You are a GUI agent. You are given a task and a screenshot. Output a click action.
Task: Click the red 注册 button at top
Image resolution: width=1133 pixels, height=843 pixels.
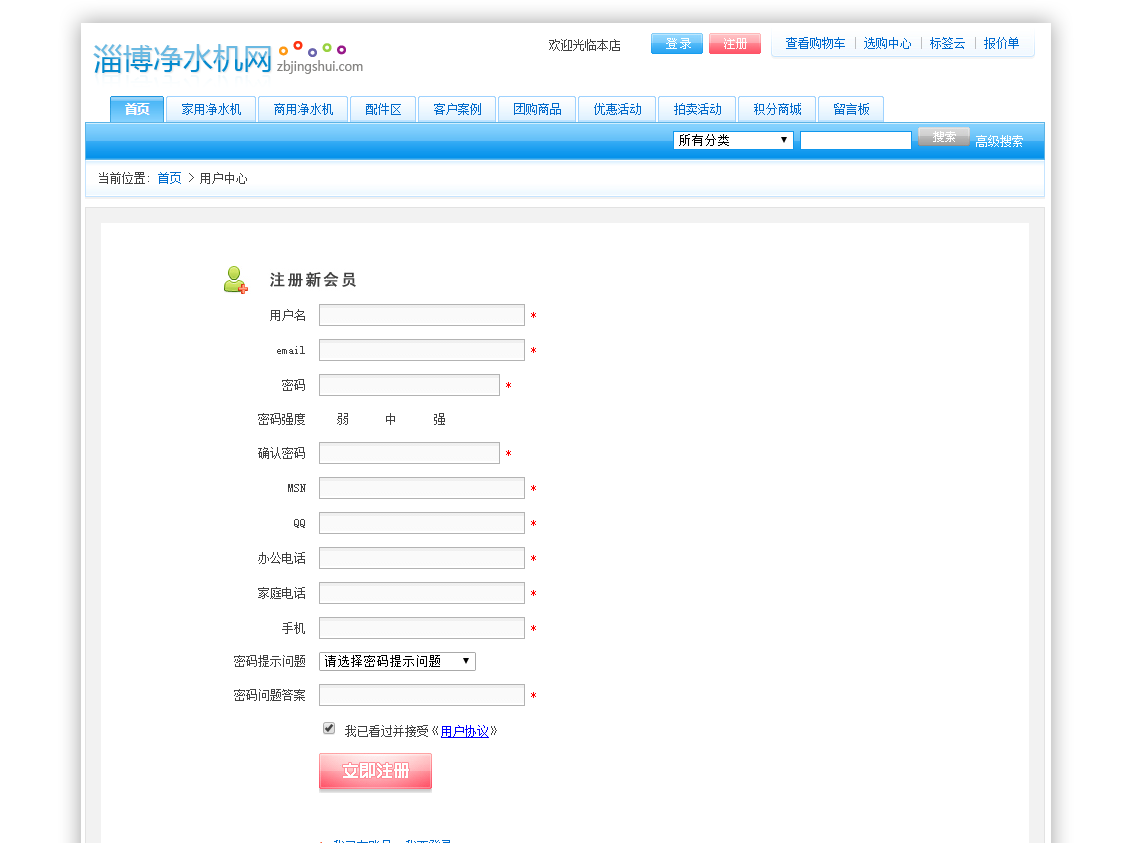(735, 43)
